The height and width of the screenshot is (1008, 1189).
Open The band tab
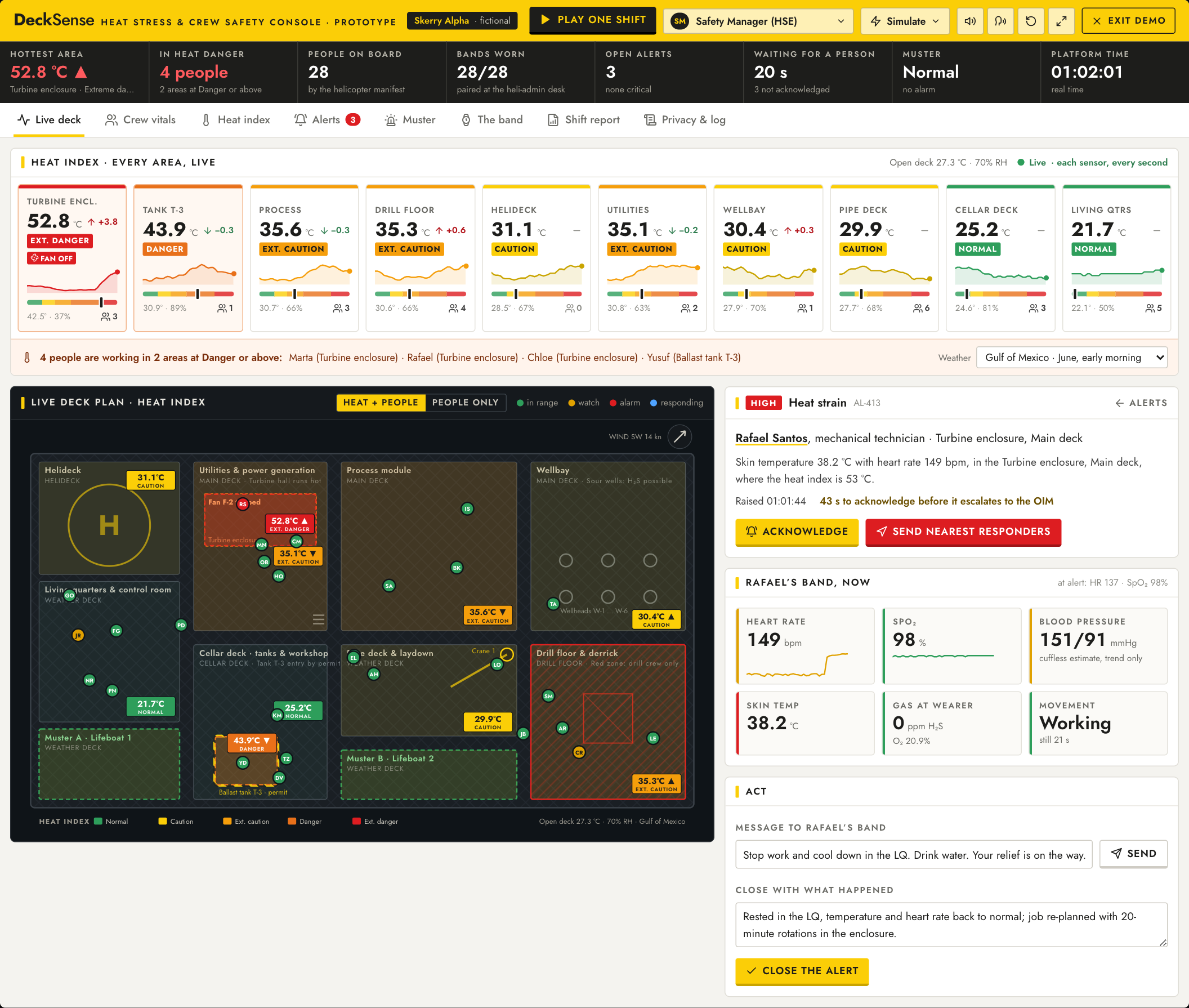point(492,119)
